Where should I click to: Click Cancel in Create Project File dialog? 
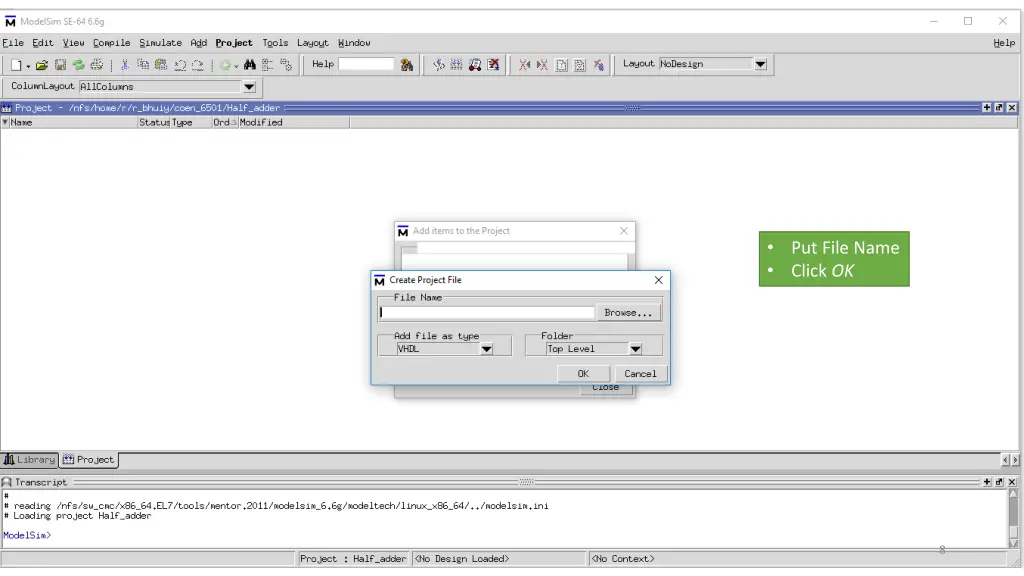[640, 374]
